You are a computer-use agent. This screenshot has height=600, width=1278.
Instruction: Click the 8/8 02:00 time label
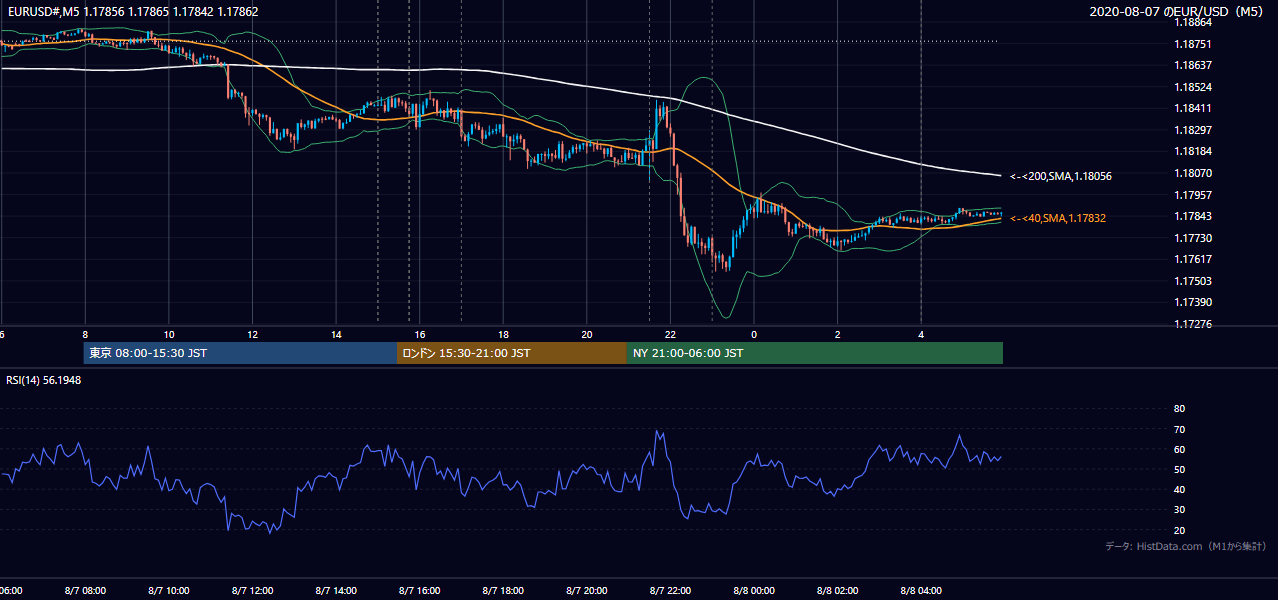tap(838, 591)
